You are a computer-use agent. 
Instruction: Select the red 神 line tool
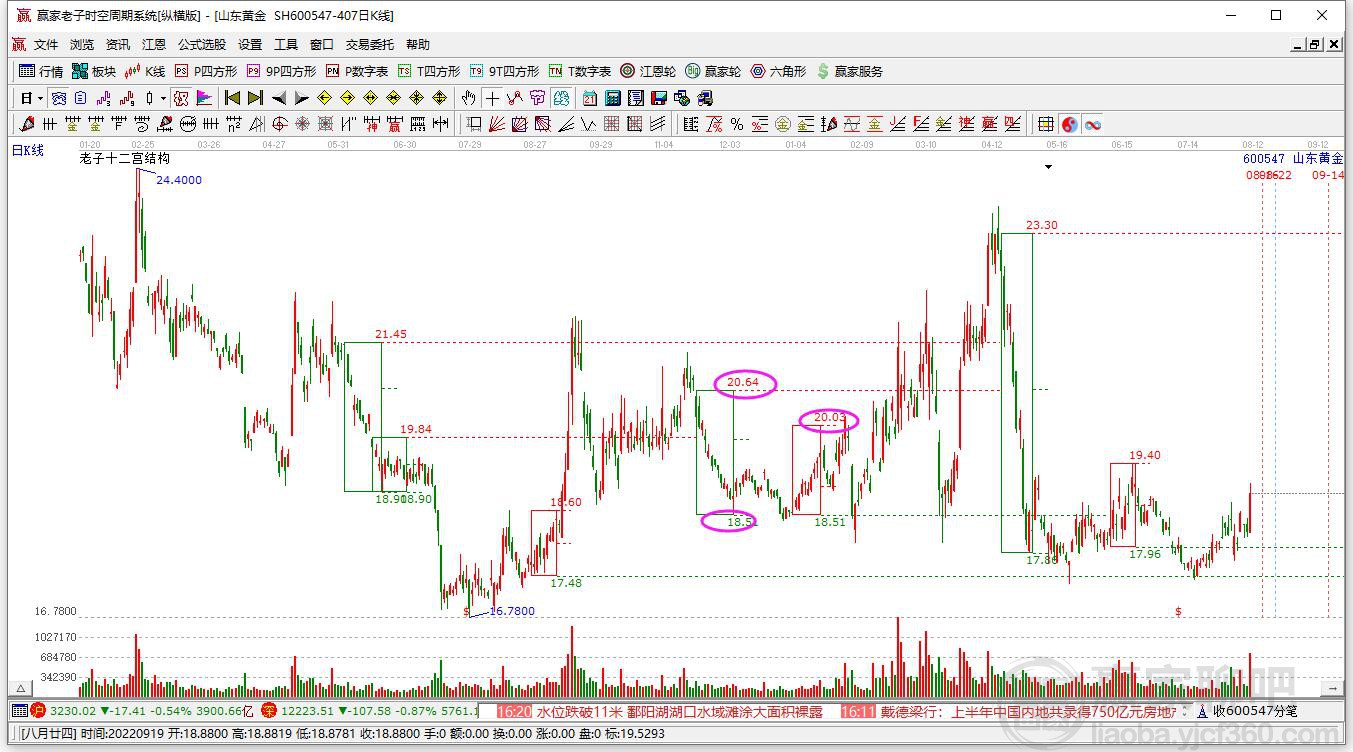(371, 124)
